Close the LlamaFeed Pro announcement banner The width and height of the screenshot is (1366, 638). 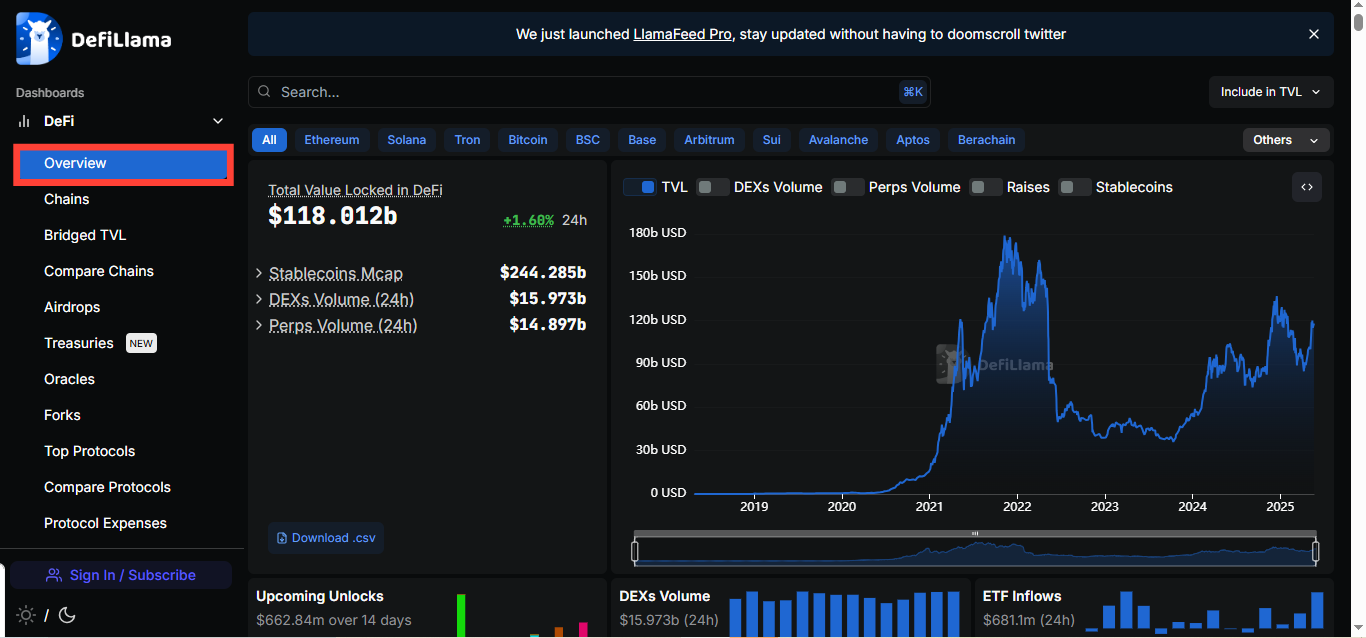click(1314, 34)
